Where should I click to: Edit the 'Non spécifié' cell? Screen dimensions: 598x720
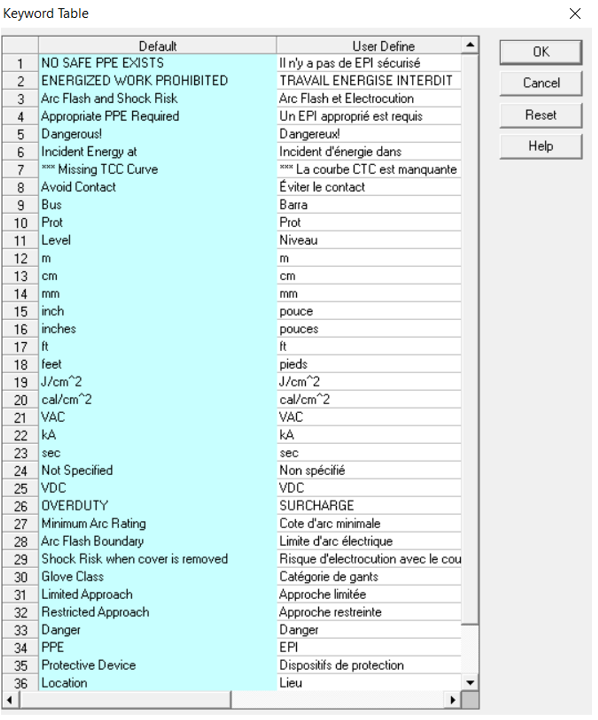(369, 470)
